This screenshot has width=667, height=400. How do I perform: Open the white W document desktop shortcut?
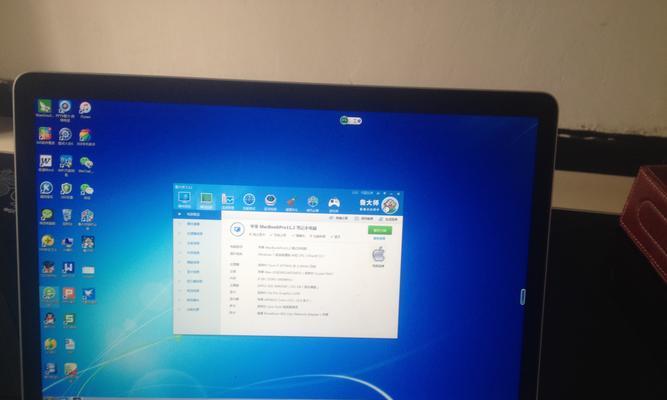(x=46, y=161)
